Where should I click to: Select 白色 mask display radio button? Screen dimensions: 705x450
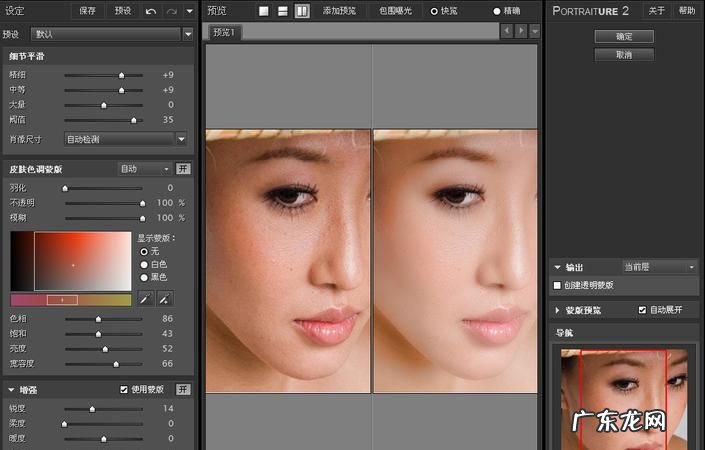(x=144, y=264)
